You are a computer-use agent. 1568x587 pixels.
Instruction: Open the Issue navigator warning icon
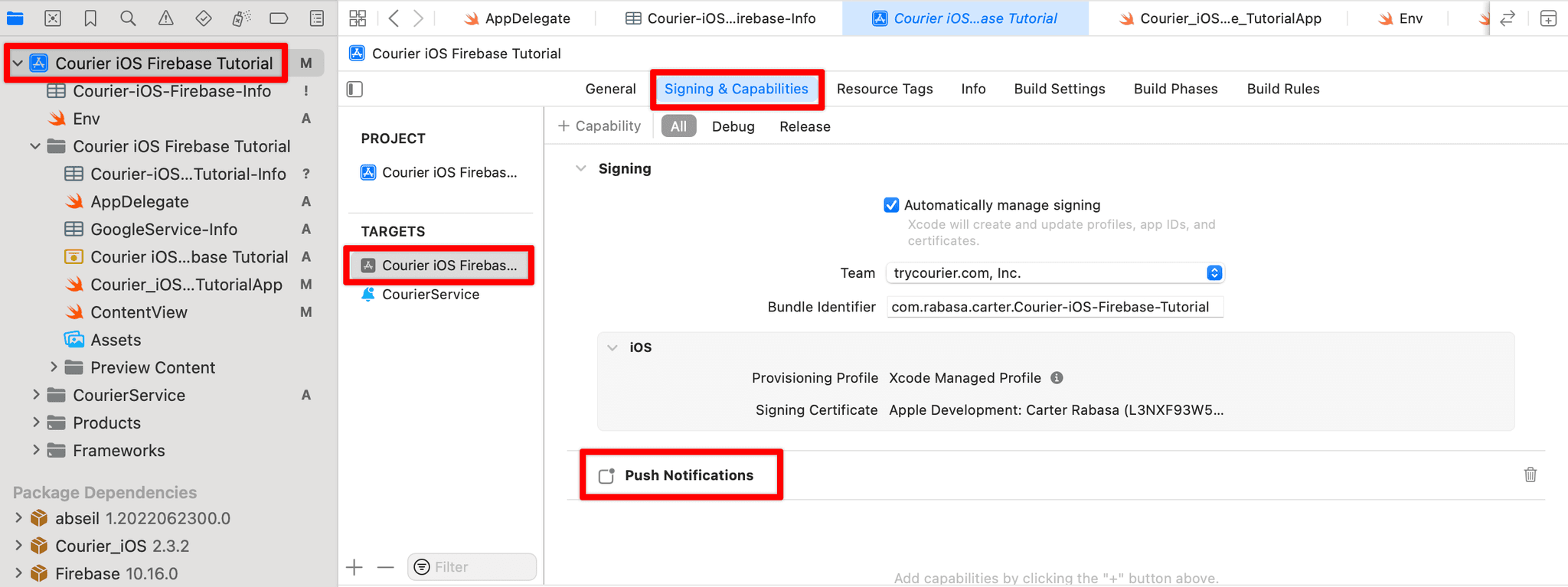click(x=165, y=18)
